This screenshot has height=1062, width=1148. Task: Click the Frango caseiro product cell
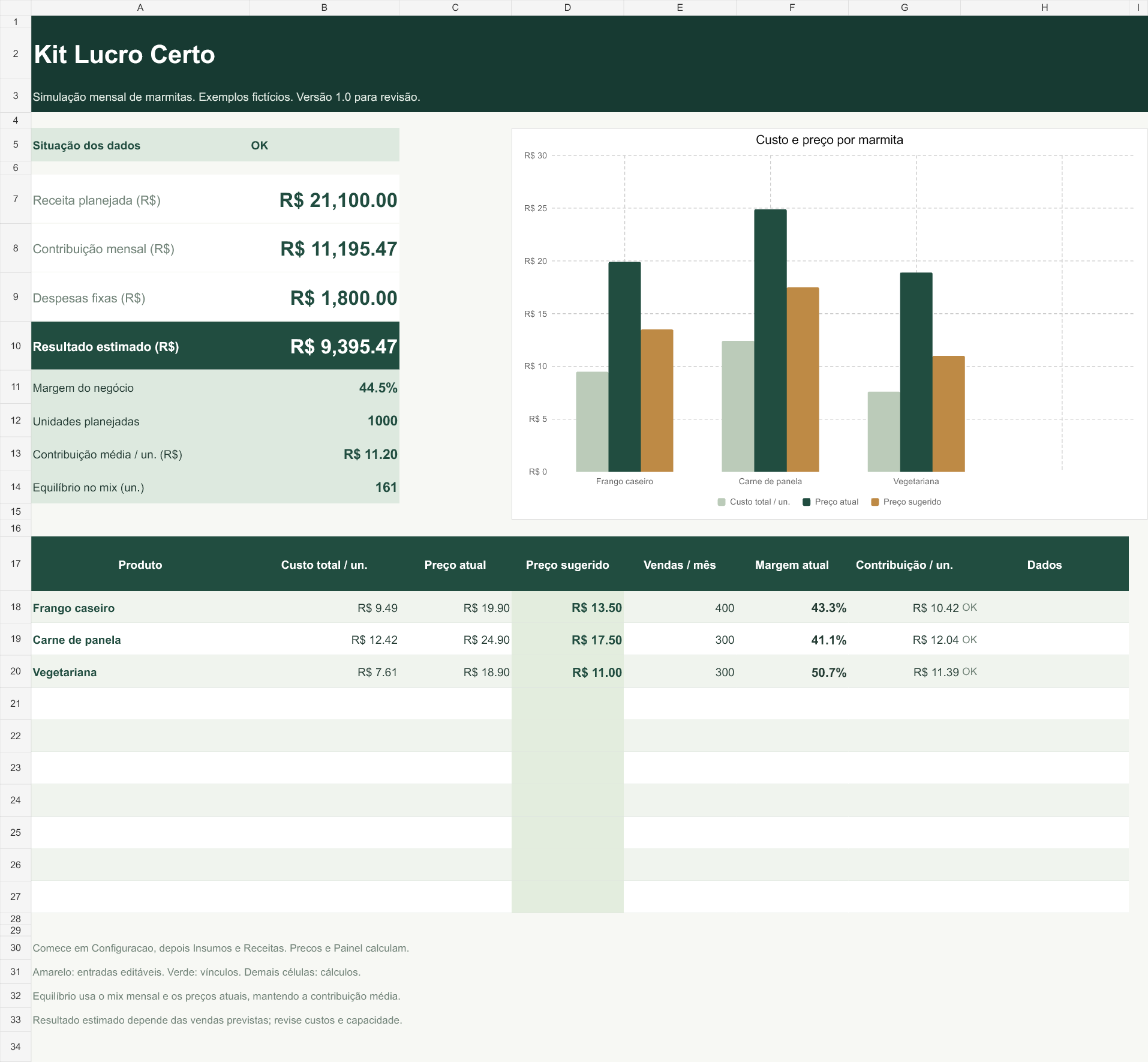pyautogui.click(x=140, y=608)
